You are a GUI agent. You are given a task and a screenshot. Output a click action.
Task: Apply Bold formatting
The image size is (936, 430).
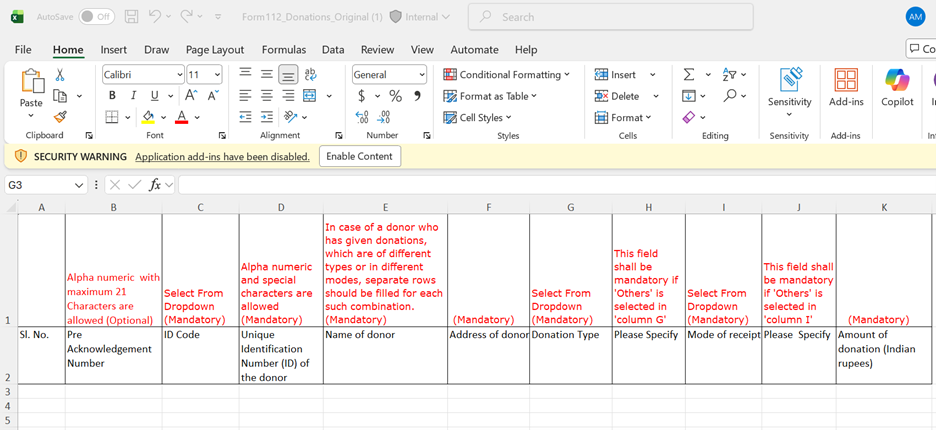(x=112, y=96)
